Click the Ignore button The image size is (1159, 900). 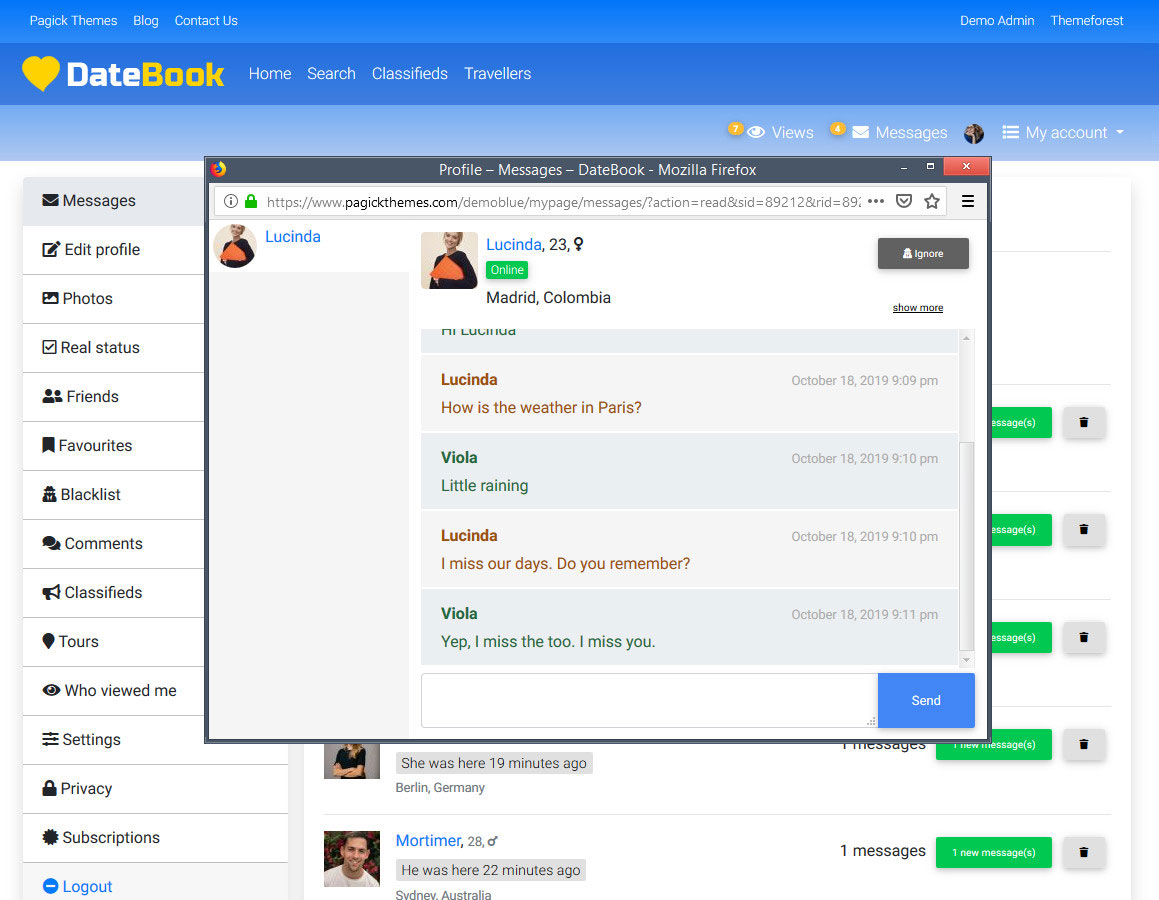pos(923,253)
